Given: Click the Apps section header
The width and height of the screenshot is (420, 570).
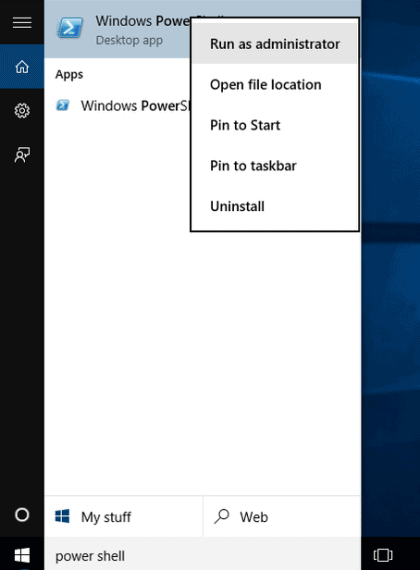Looking at the screenshot, I should coord(69,75).
